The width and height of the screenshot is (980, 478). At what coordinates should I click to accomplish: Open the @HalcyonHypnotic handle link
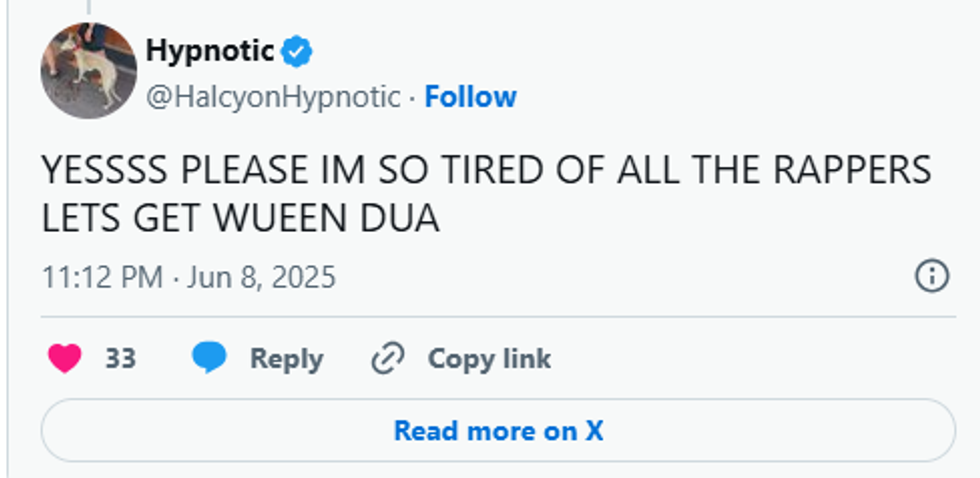click(273, 97)
